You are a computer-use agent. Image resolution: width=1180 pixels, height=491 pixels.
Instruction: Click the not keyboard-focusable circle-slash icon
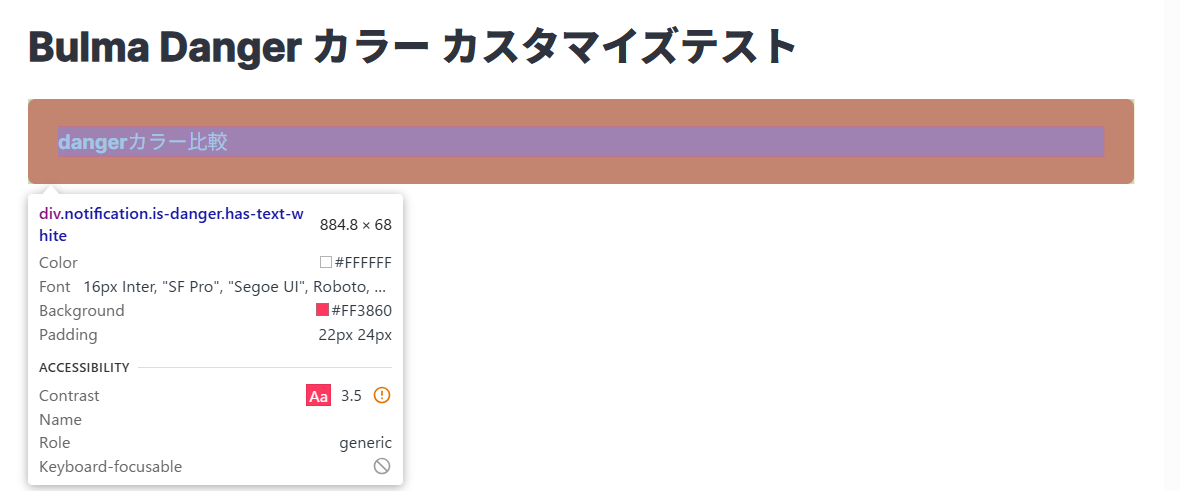(x=381, y=466)
